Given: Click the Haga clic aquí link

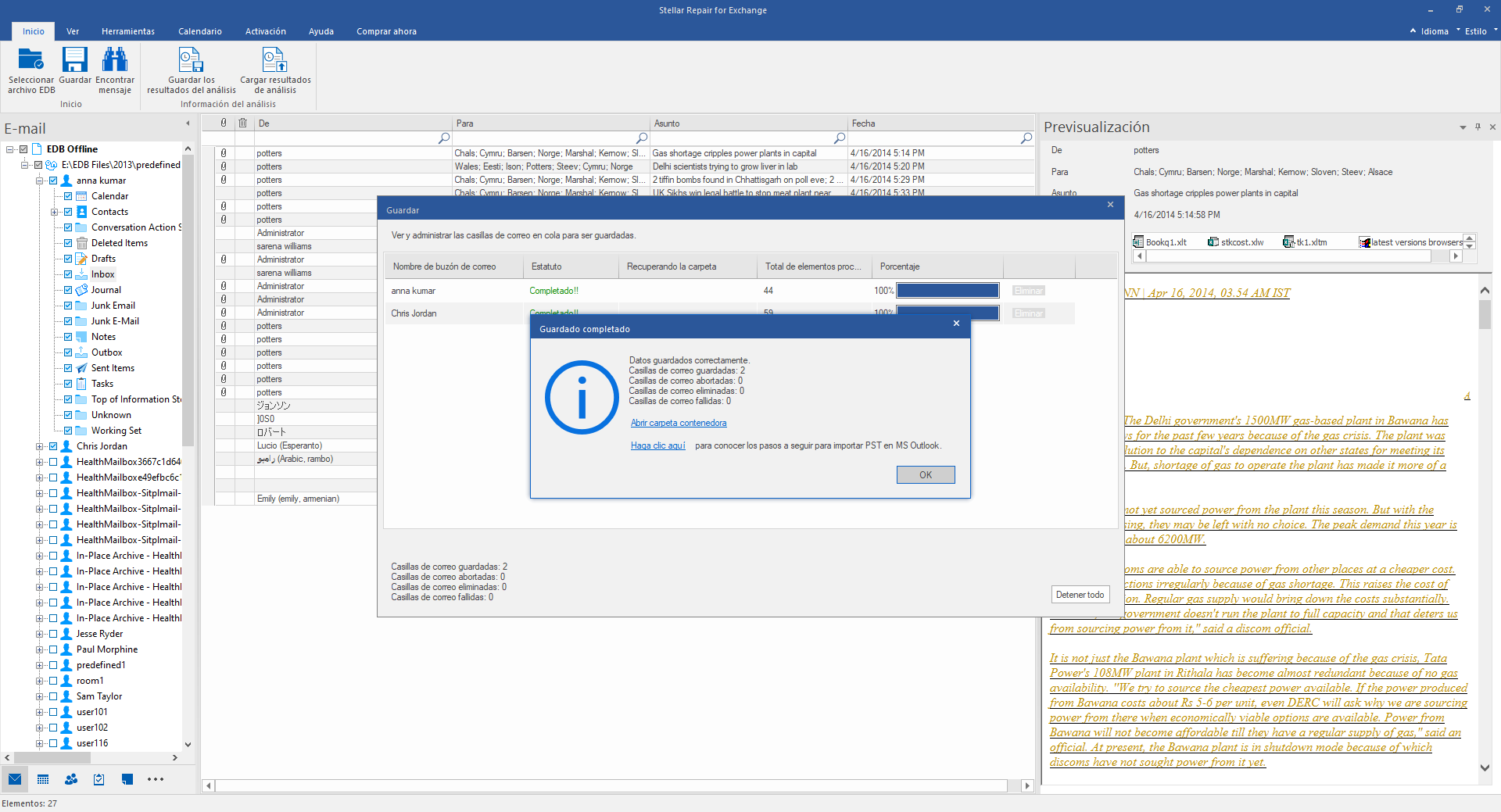Looking at the screenshot, I should tap(658, 445).
